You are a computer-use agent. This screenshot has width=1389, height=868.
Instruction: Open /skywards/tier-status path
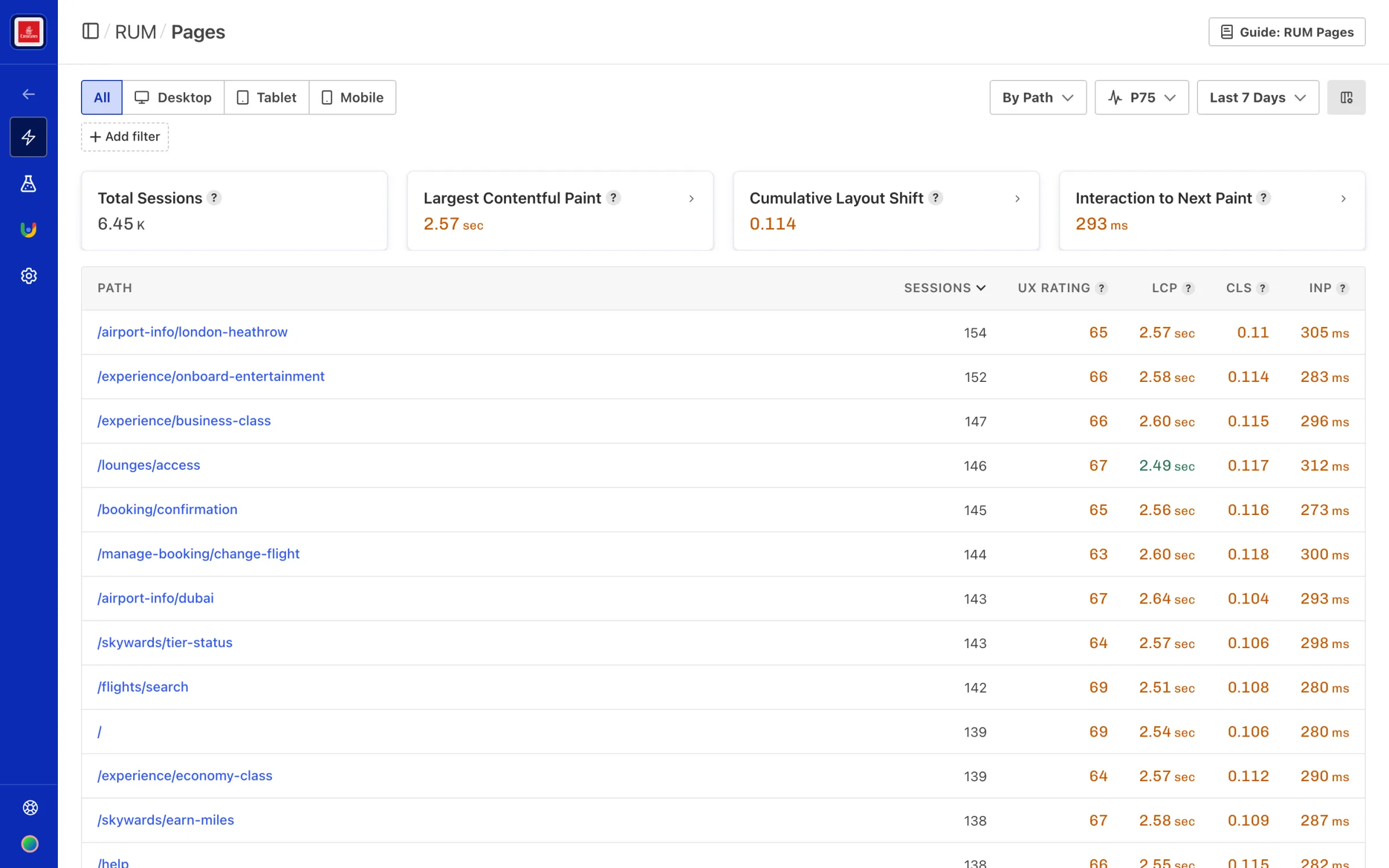[165, 643]
